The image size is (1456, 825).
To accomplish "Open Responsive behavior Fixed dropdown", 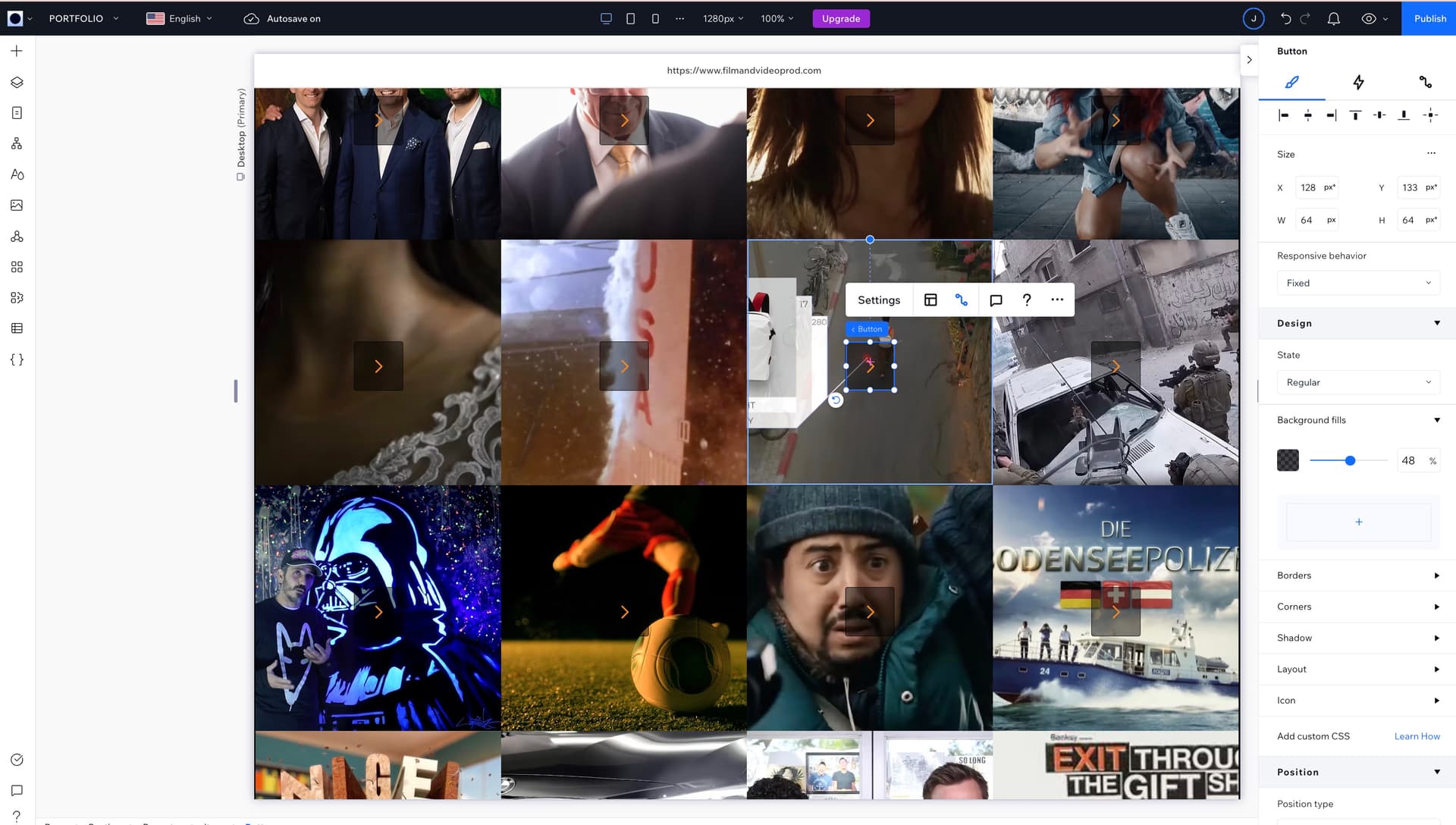I will pyautogui.click(x=1358, y=283).
